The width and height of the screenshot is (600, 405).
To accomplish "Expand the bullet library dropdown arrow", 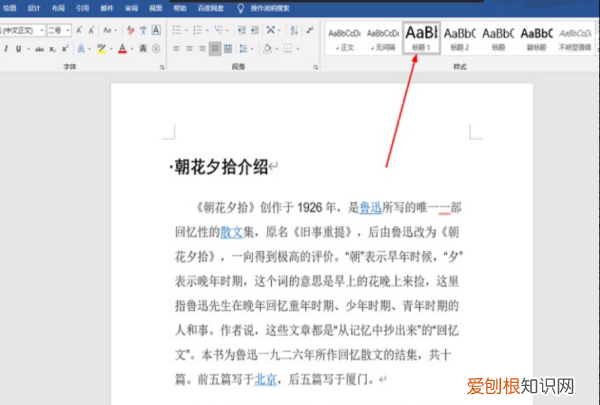I will 186,30.
